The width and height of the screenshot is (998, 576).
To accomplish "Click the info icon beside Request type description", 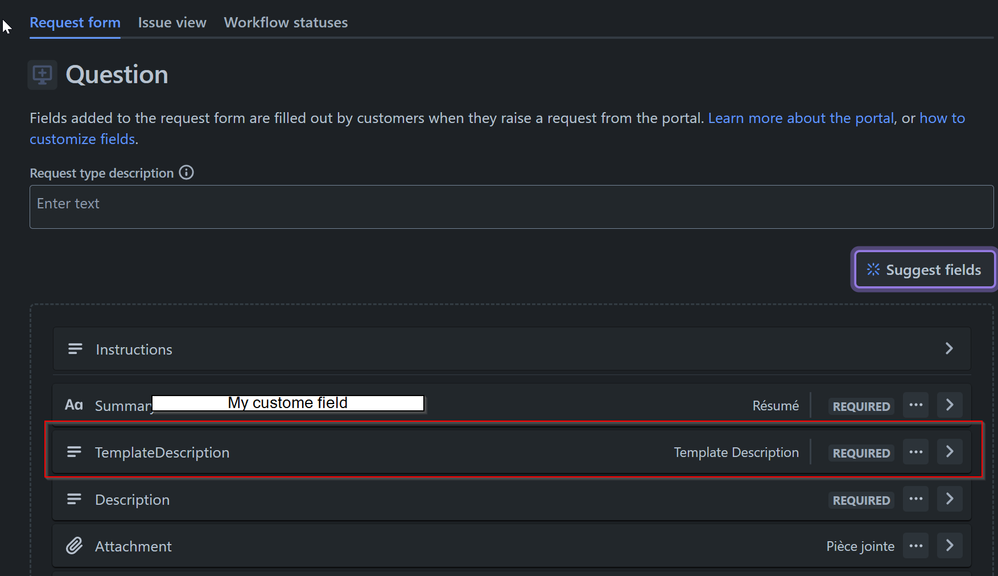I will 186,172.
